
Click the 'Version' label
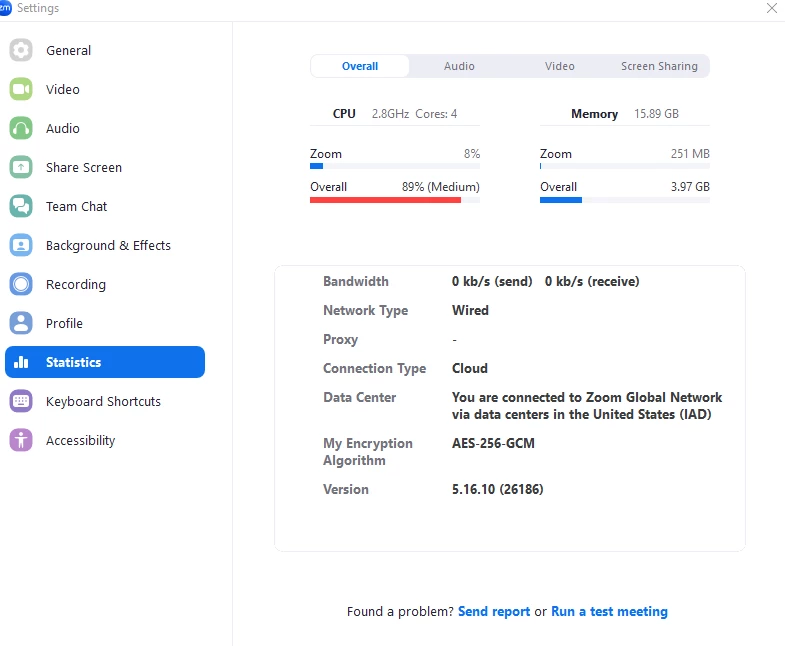tap(345, 489)
